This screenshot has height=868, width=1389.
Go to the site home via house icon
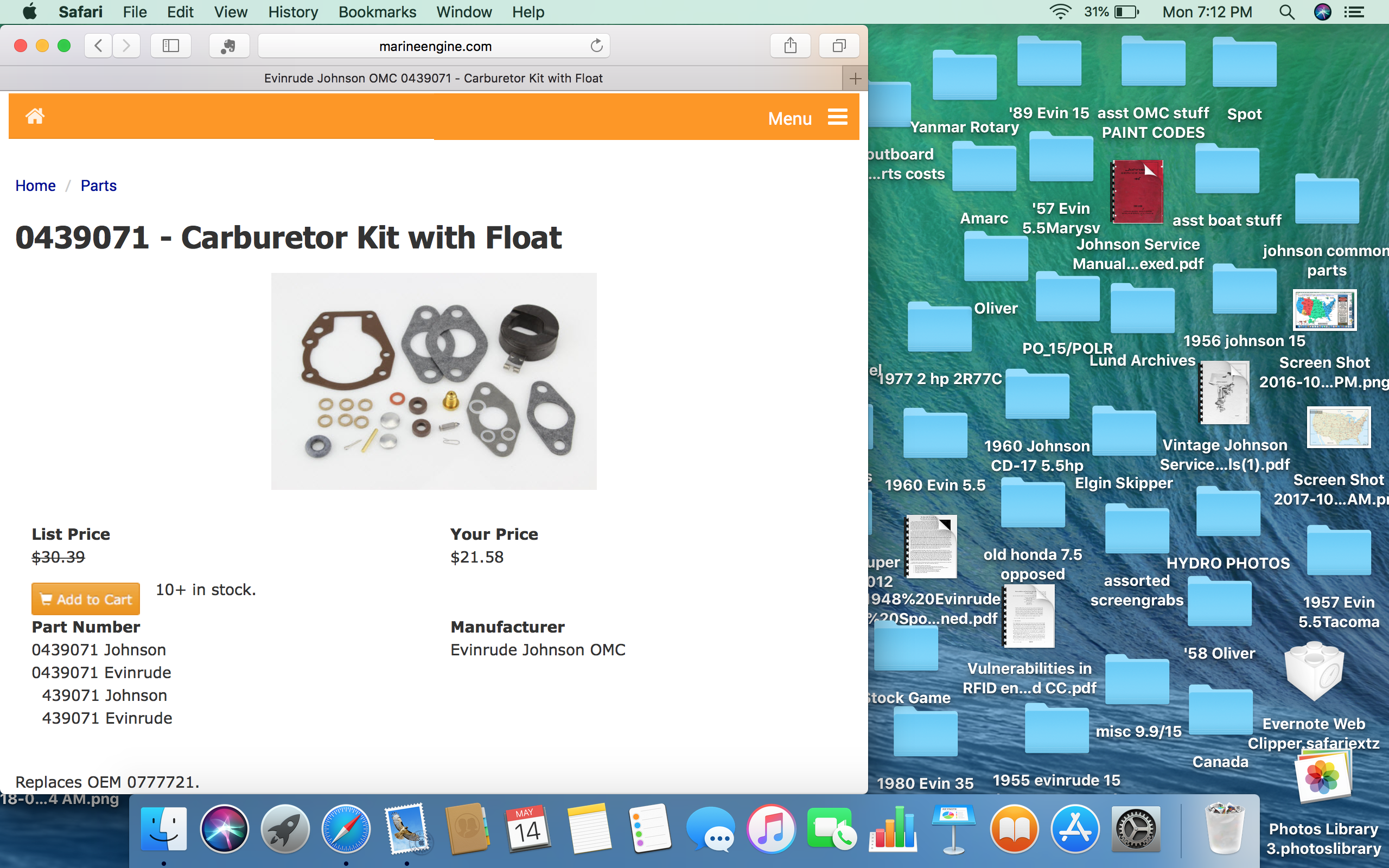[x=35, y=117]
